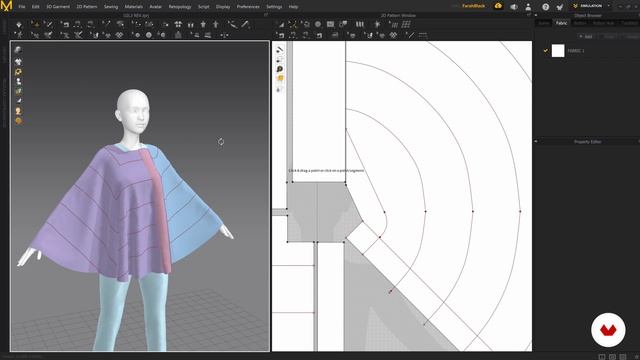This screenshot has width=640, height=360.
Task: Open the question mark help icon
Action: click(546, 7)
